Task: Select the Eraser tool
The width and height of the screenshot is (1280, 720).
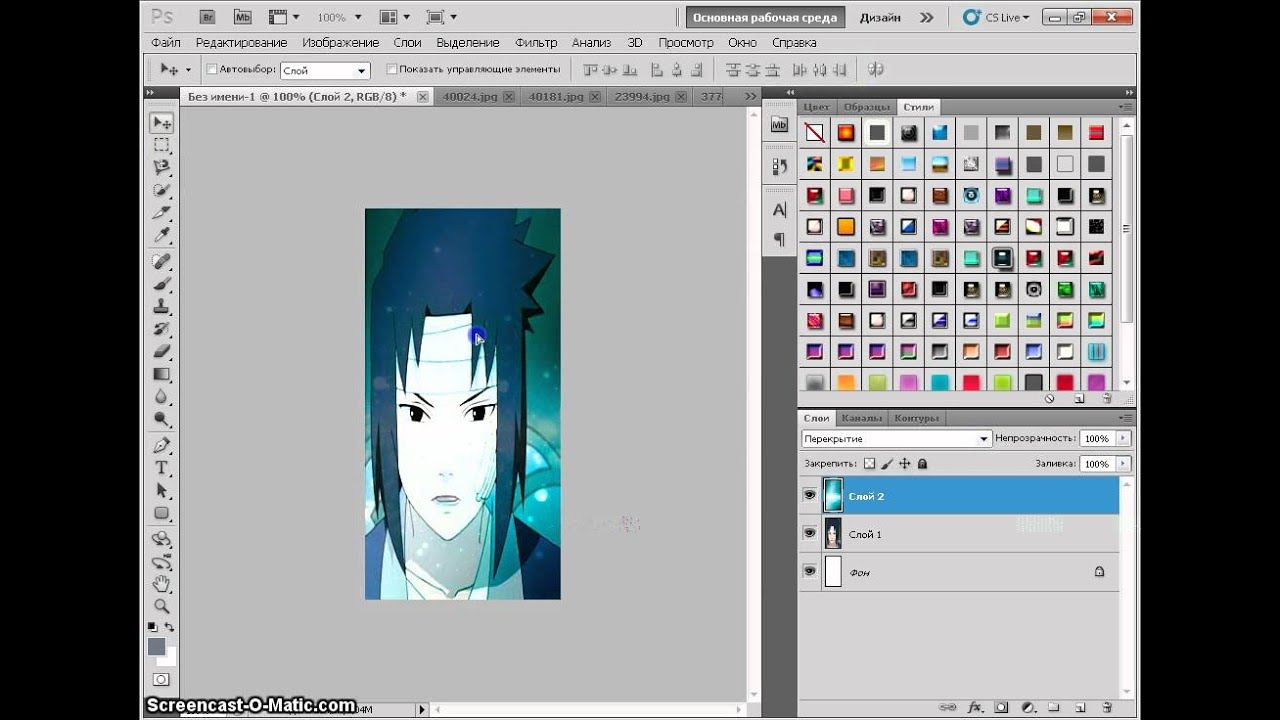Action: point(161,351)
